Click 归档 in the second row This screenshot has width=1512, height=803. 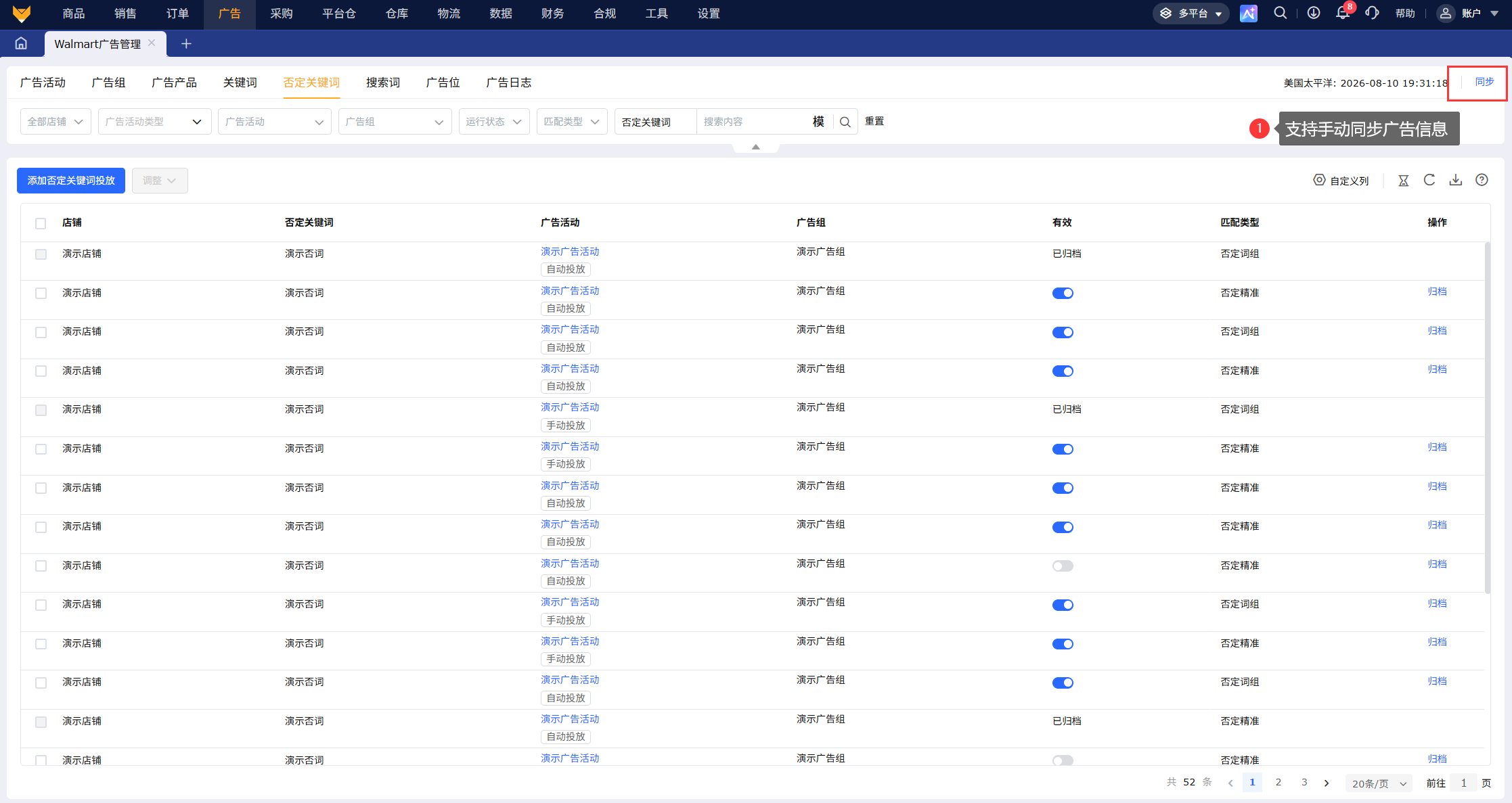tap(1437, 292)
